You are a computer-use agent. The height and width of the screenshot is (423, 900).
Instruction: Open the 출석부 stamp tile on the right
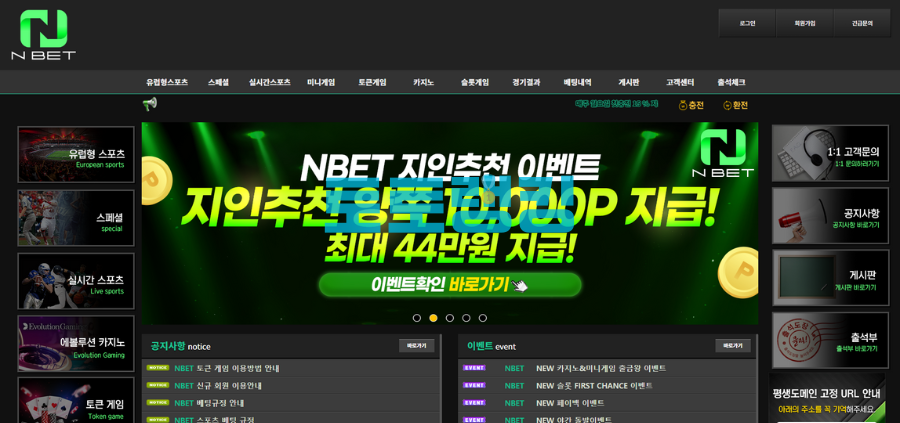(x=831, y=340)
